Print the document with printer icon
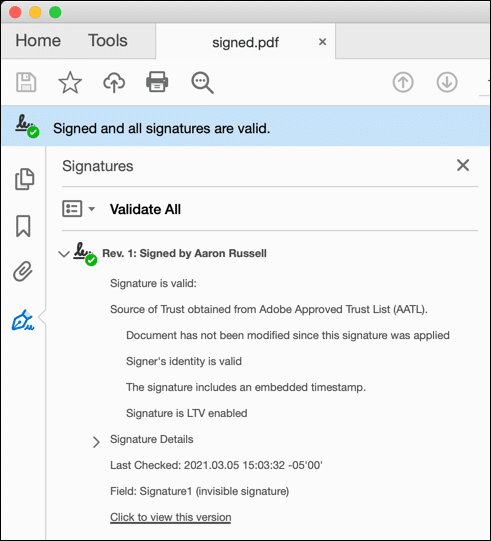Image resolution: width=491 pixels, height=541 pixels. (x=157, y=82)
